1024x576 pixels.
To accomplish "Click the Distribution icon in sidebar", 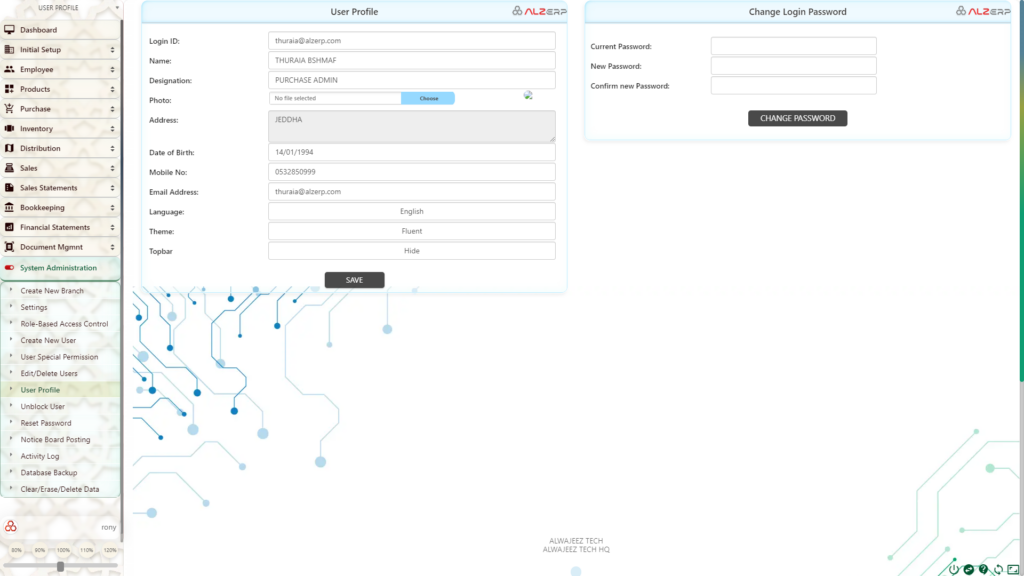I will click(x=9, y=148).
